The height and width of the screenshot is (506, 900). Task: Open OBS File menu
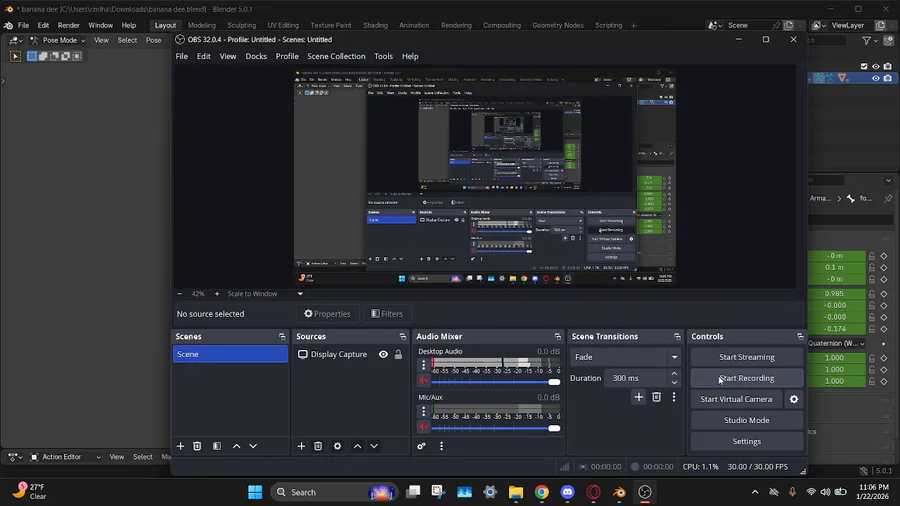181,56
